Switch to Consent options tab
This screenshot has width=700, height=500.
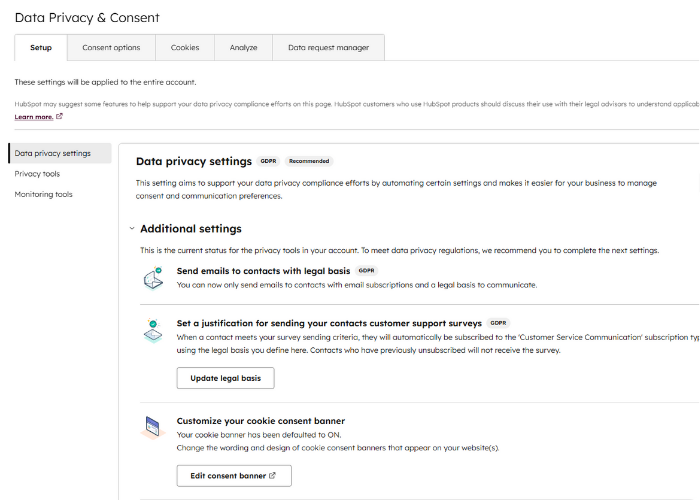[x=111, y=47]
